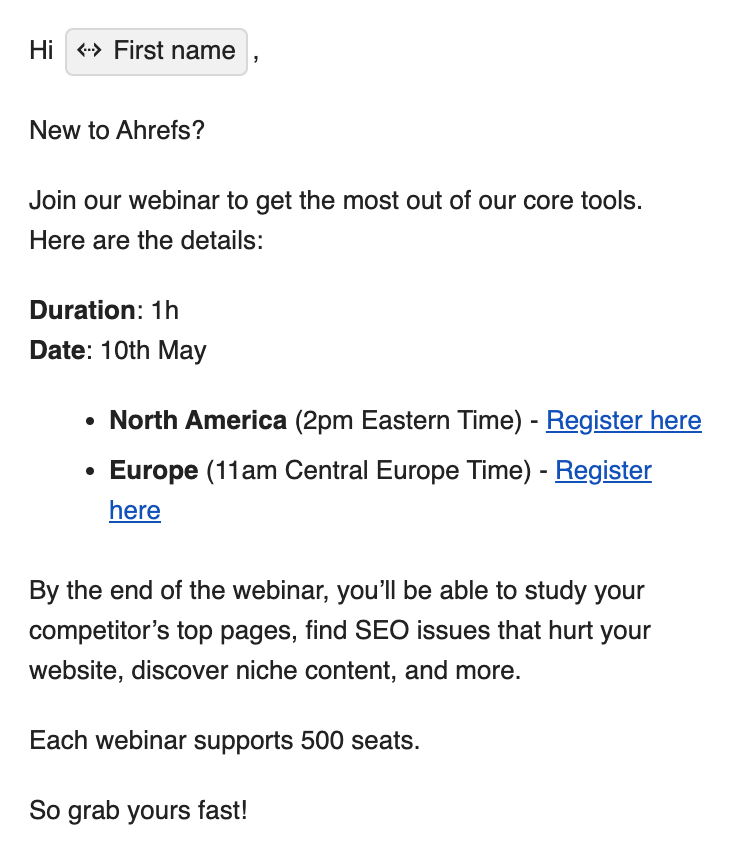Screen dimensions: 730x852
Task: Click the "1h" duration value
Action: (165, 310)
